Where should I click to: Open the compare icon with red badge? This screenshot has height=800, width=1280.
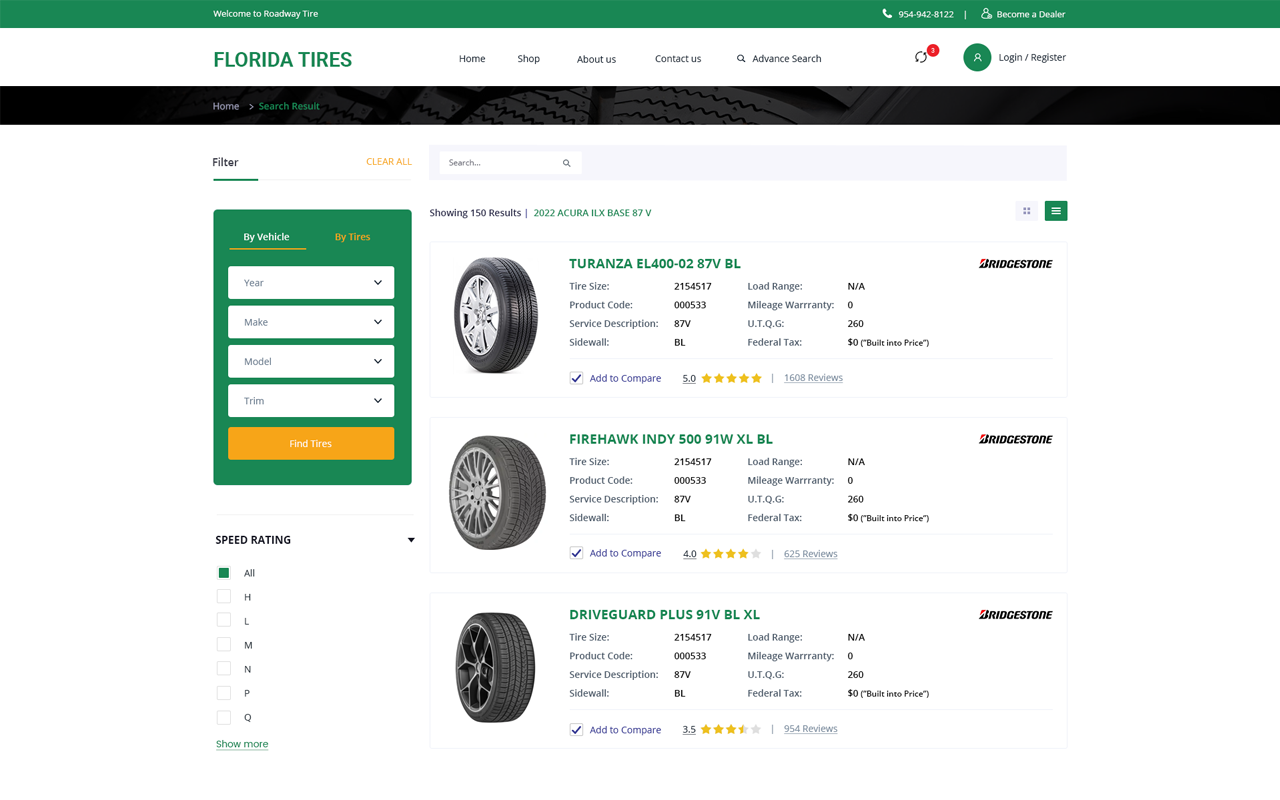coord(921,57)
